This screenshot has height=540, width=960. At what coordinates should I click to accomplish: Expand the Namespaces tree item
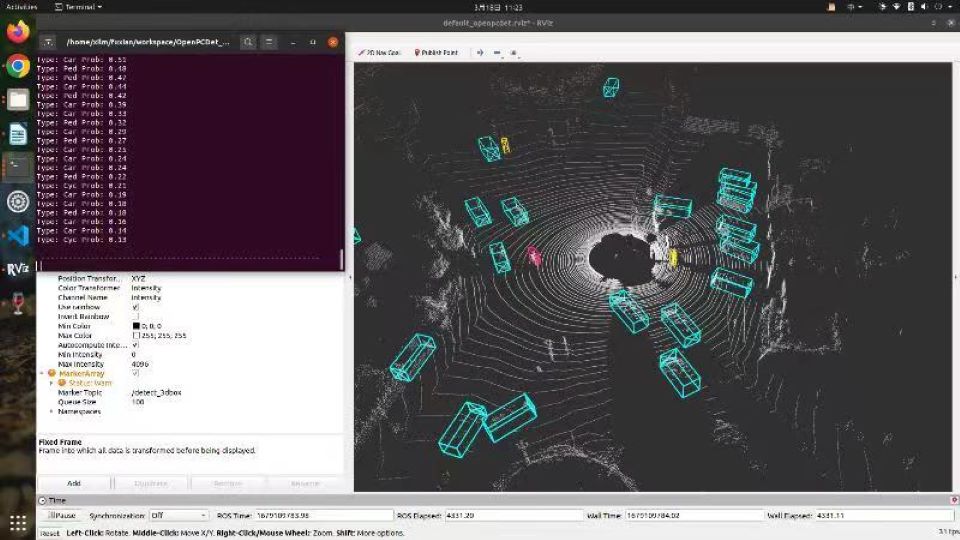[52, 411]
